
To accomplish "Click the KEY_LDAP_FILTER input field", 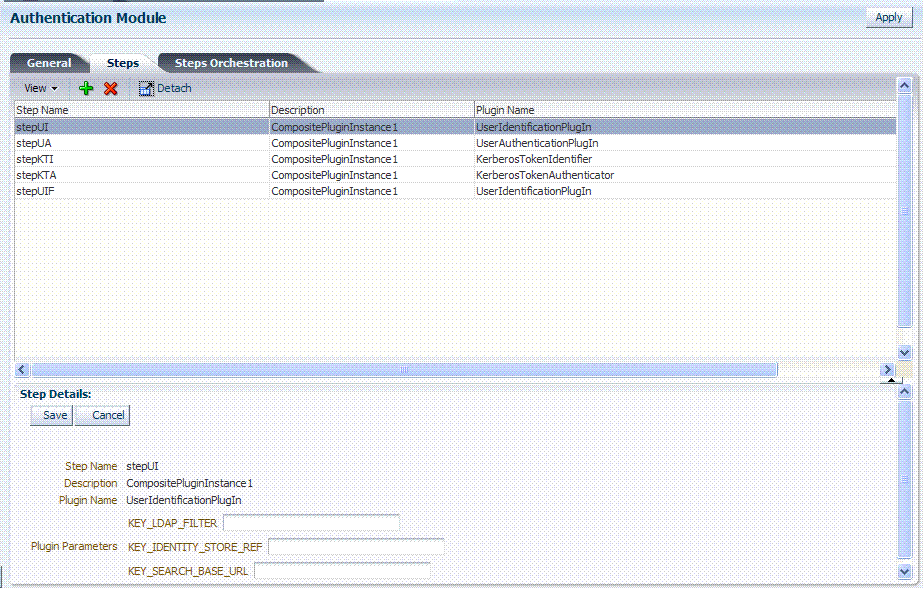I will tap(311, 523).
